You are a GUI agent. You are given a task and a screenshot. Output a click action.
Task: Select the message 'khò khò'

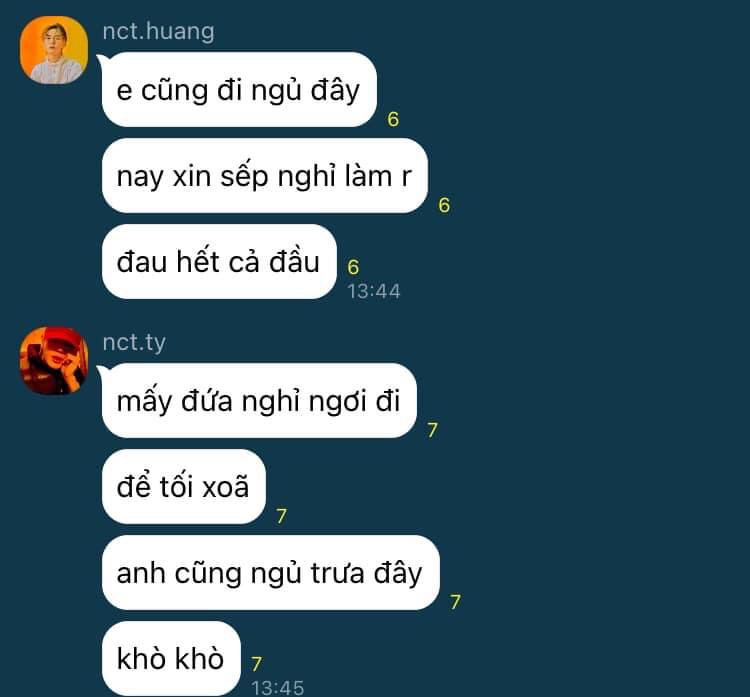pos(171,659)
